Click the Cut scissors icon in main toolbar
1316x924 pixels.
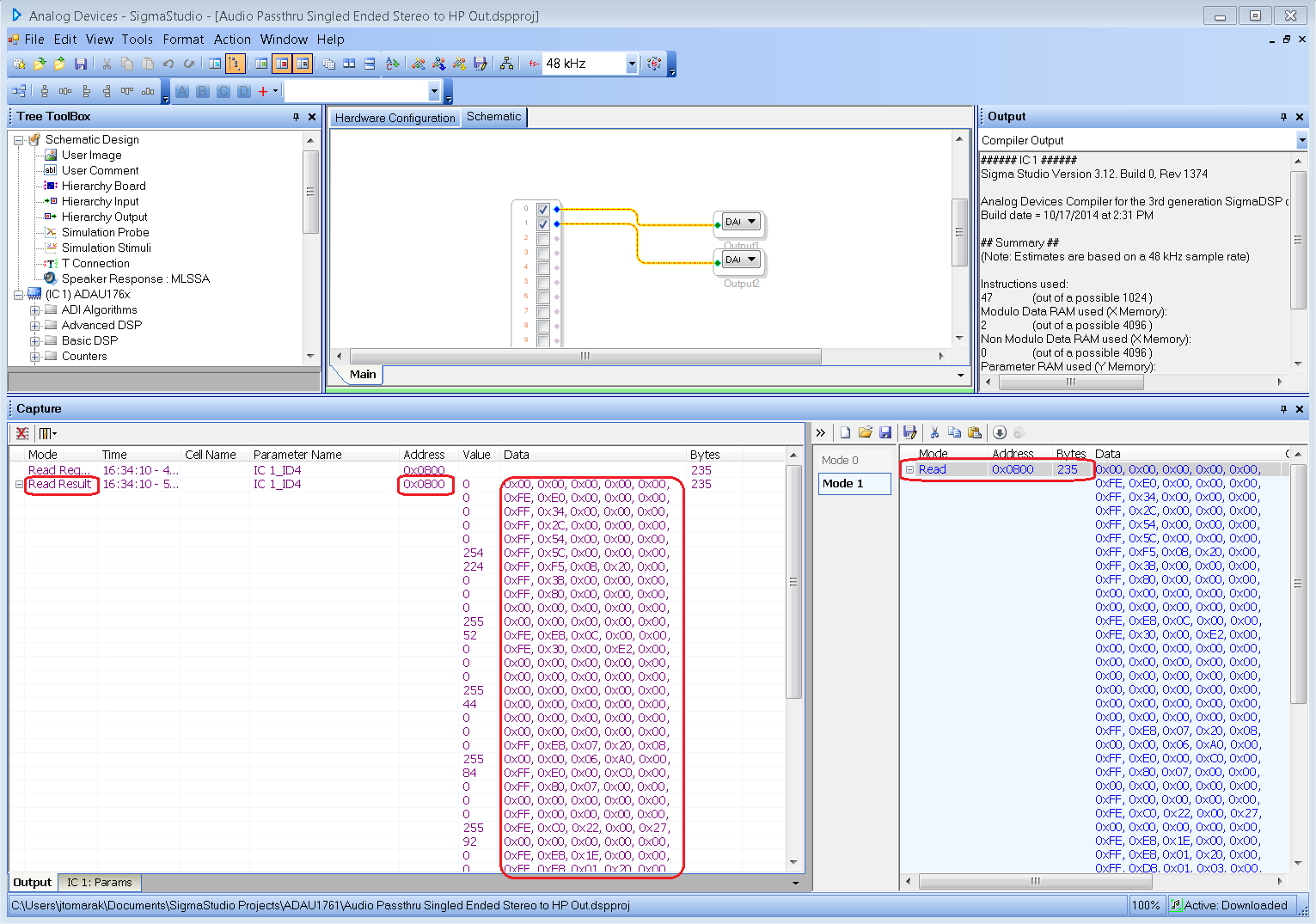pos(107,64)
